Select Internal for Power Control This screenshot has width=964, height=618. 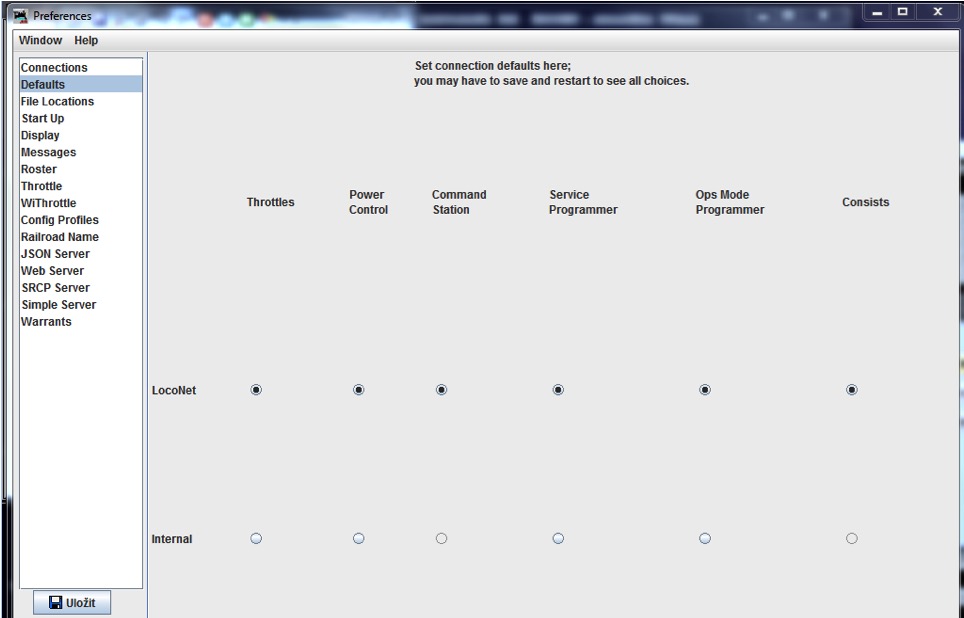coord(359,539)
